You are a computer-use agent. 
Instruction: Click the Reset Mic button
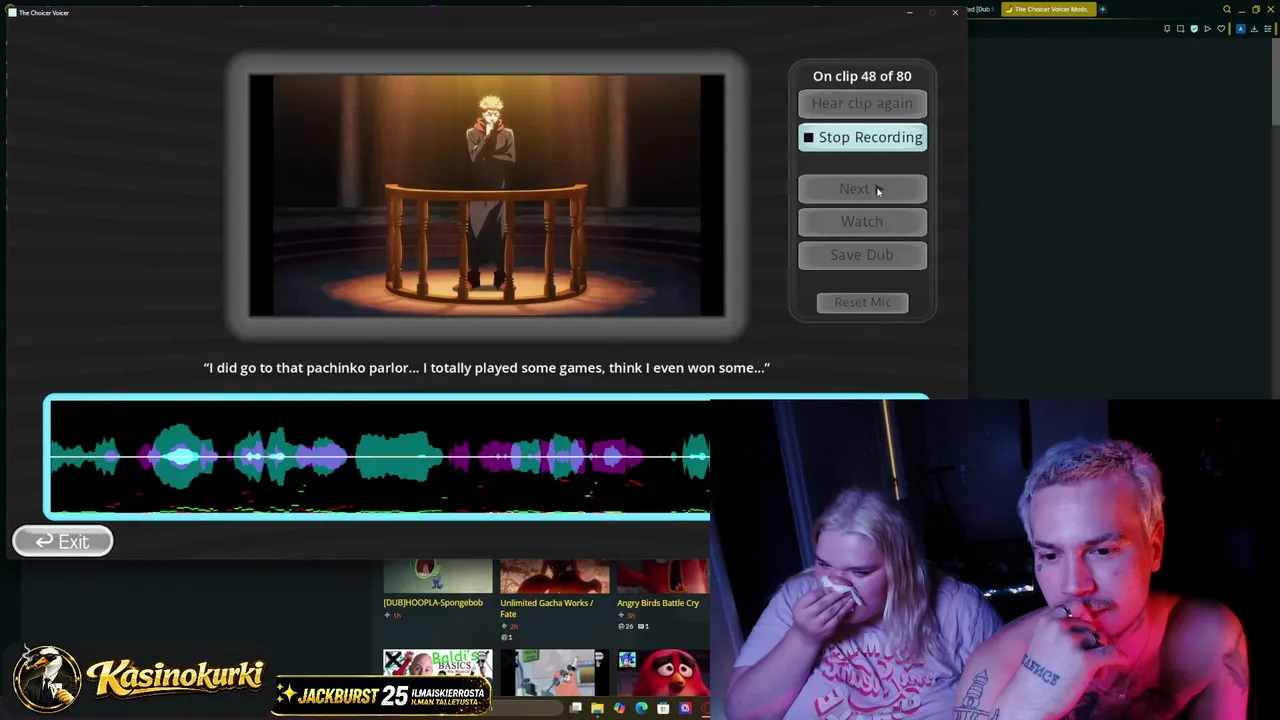click(x=862, y=302)
